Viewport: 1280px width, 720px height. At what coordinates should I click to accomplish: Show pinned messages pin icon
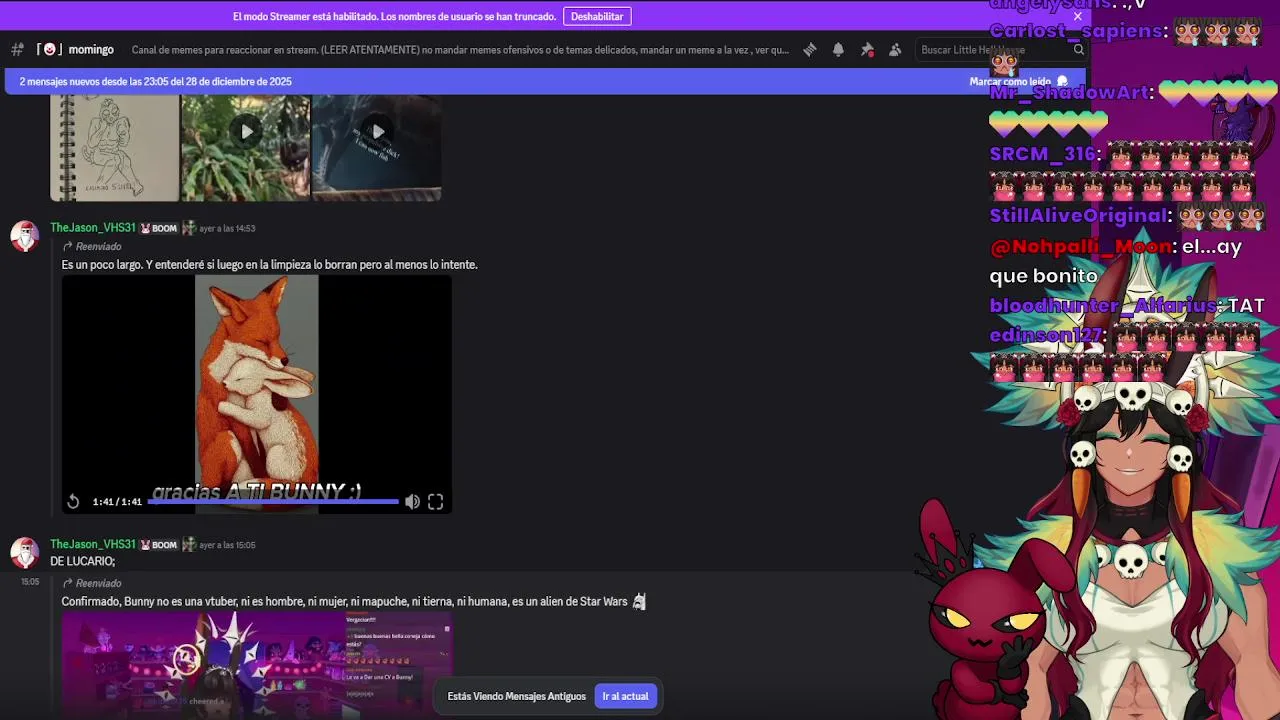pos(867,49)
